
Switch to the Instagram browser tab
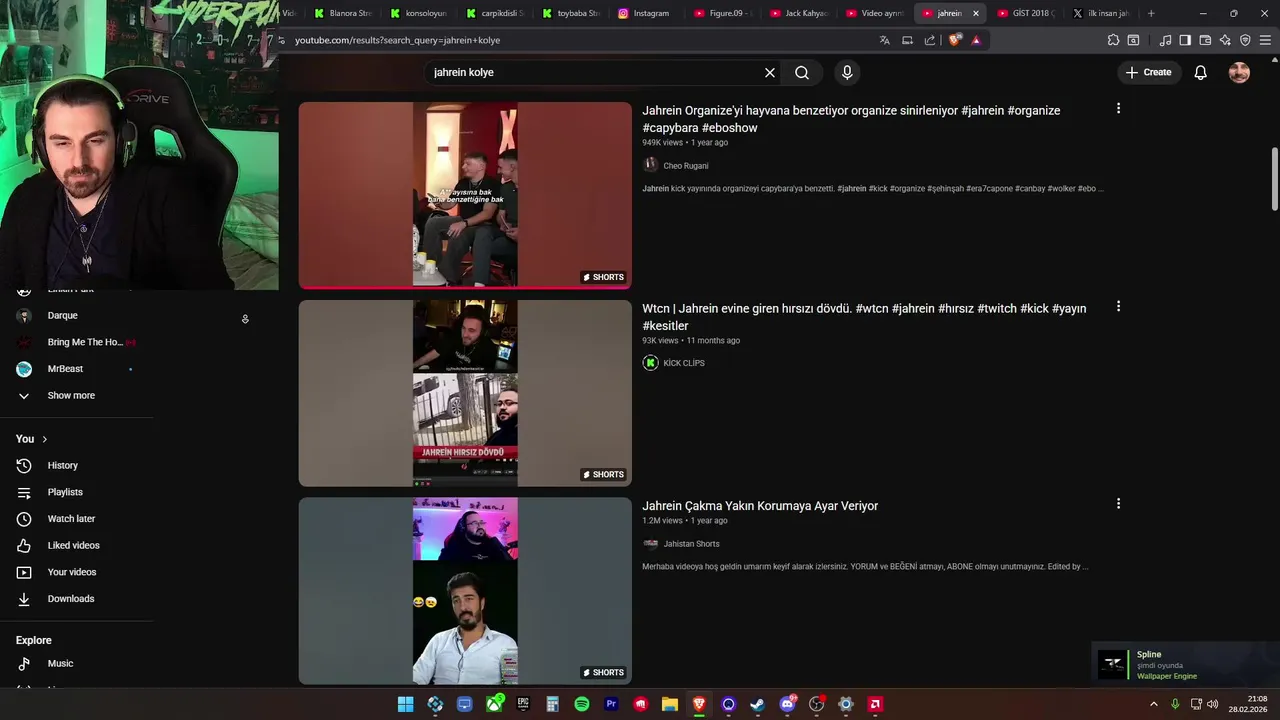646,13
